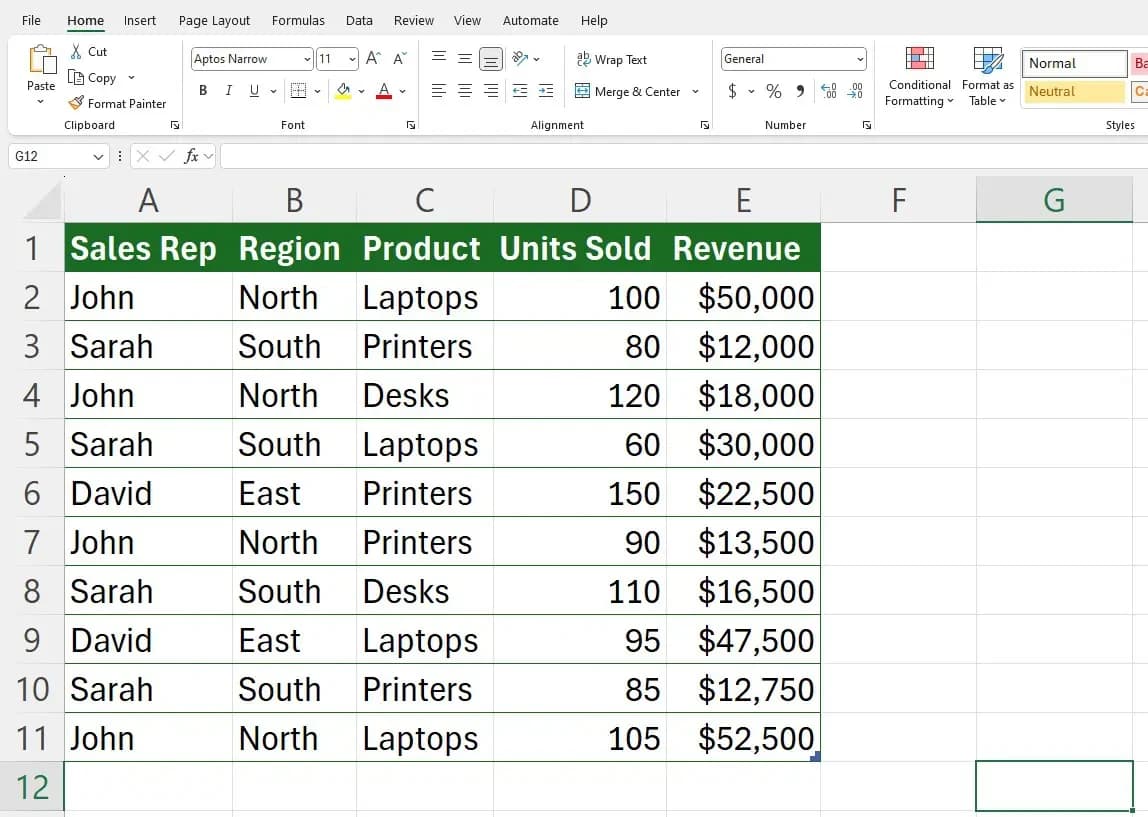Open the File menu

coord(31,20)
